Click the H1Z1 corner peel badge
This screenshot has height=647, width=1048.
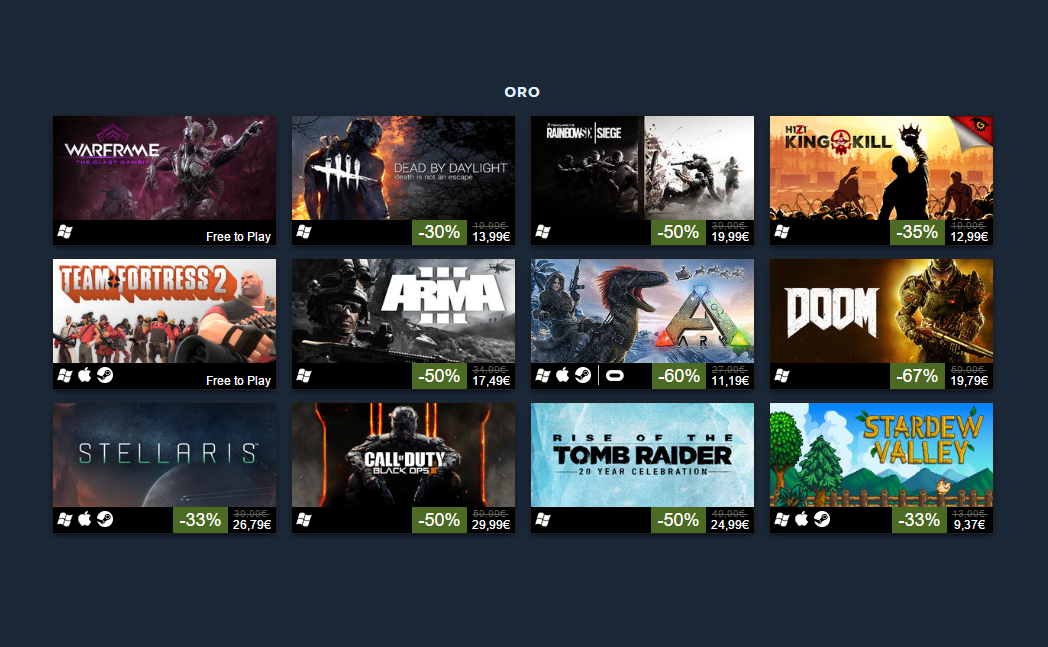pos(973,129)
